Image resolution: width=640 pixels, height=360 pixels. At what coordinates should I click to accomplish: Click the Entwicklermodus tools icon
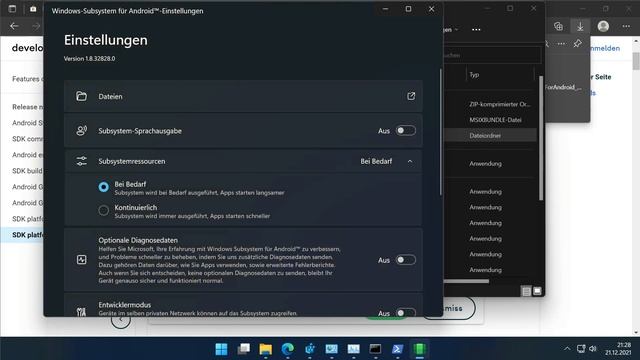[x=81, y=312]
